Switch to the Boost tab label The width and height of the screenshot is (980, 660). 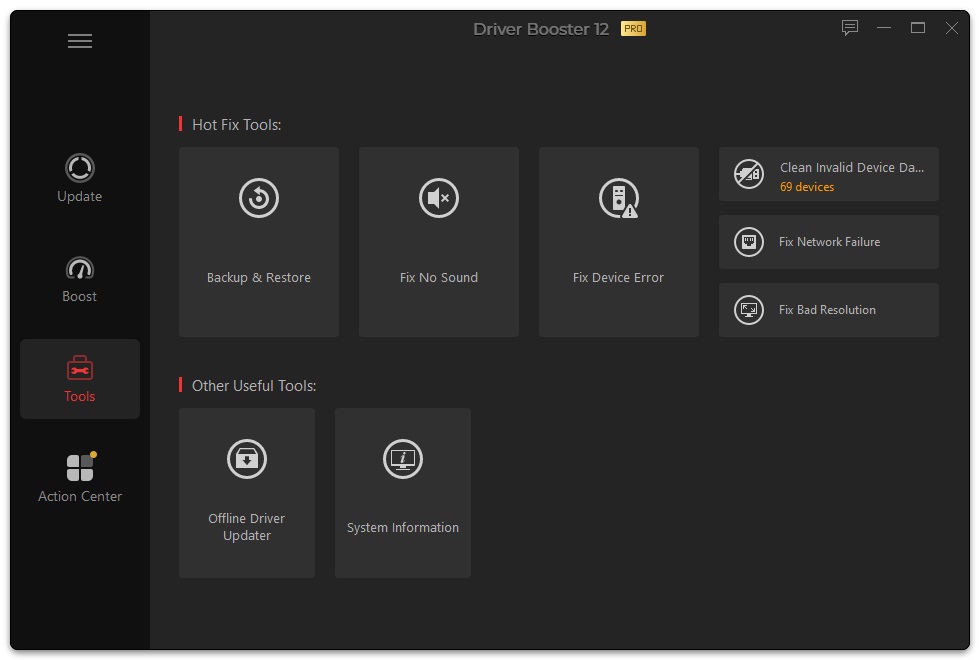tap(79, 296)
